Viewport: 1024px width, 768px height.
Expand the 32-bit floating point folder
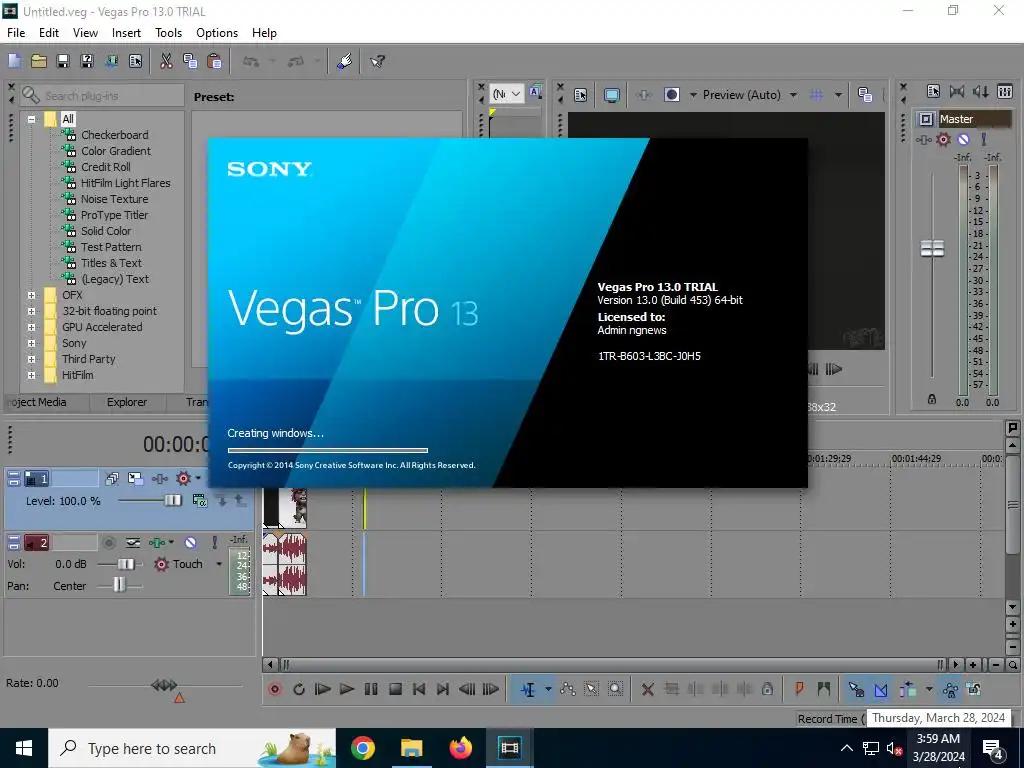31,311
